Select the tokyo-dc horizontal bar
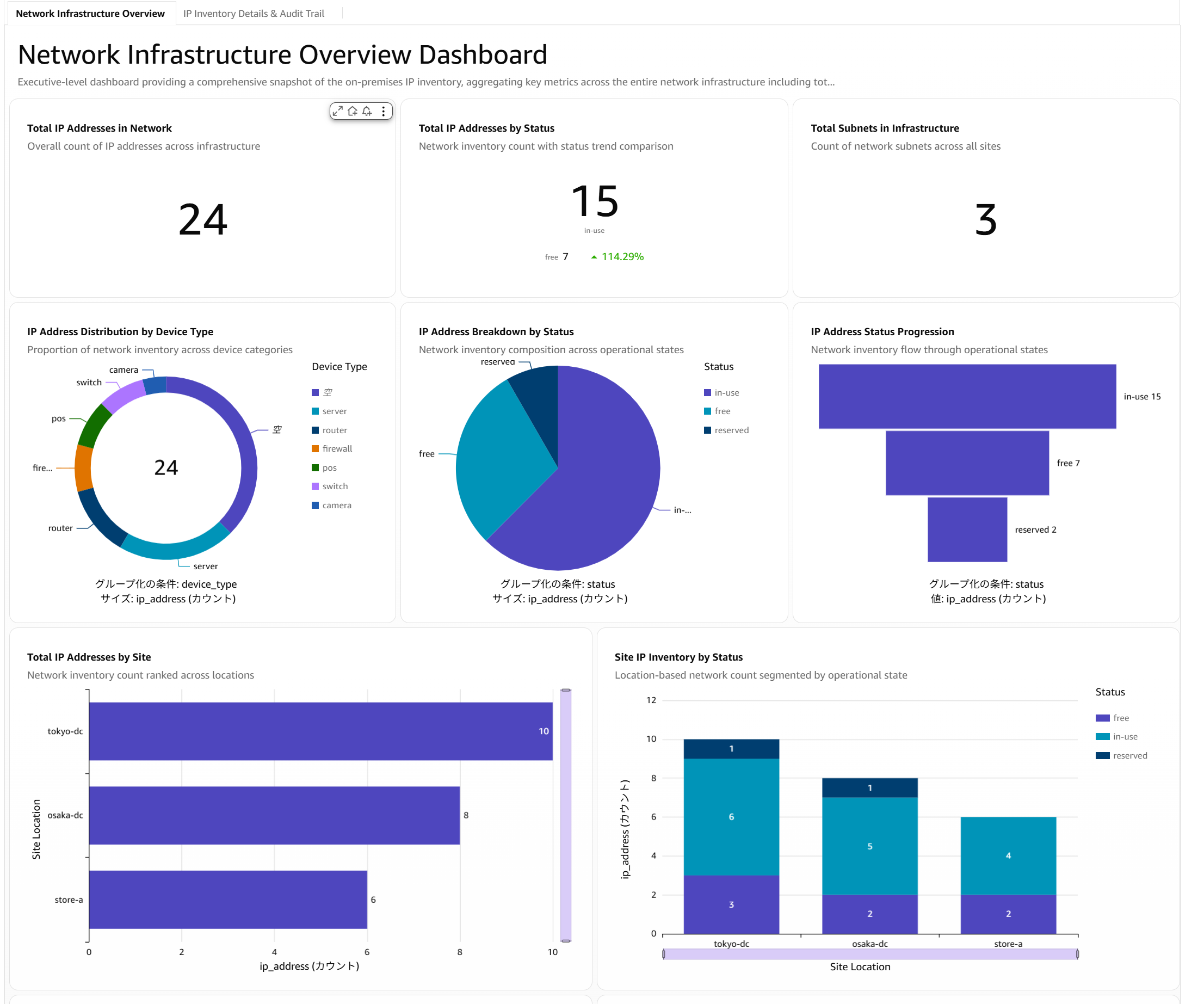The height and width of the screenshot is (1004, 1204). [x=320, y=731]
